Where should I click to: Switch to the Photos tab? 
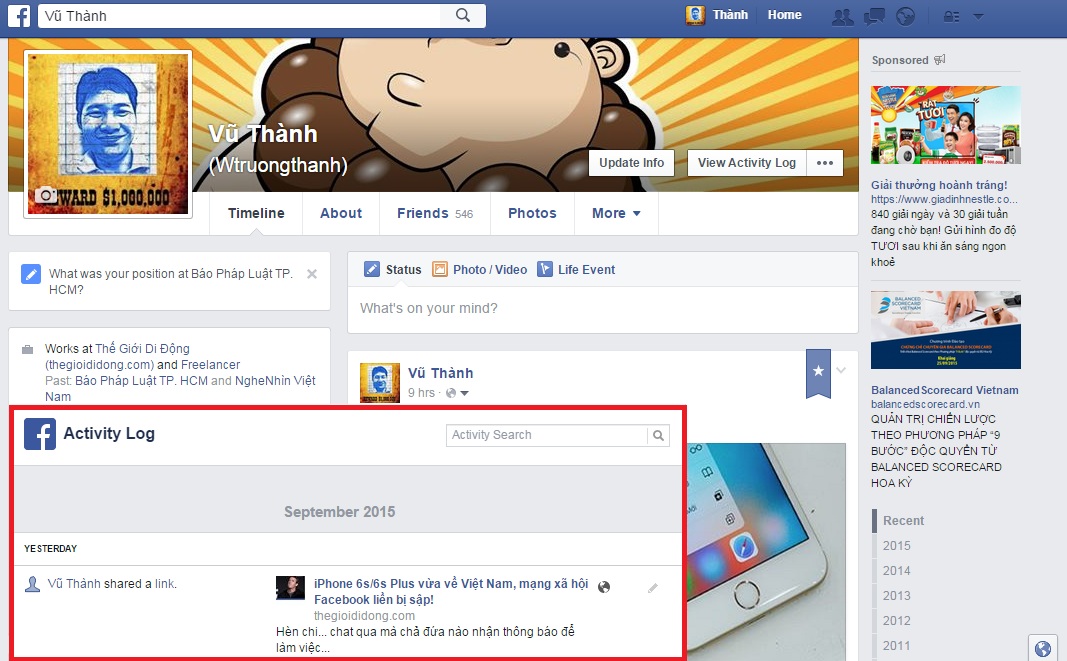click(532, 213)
